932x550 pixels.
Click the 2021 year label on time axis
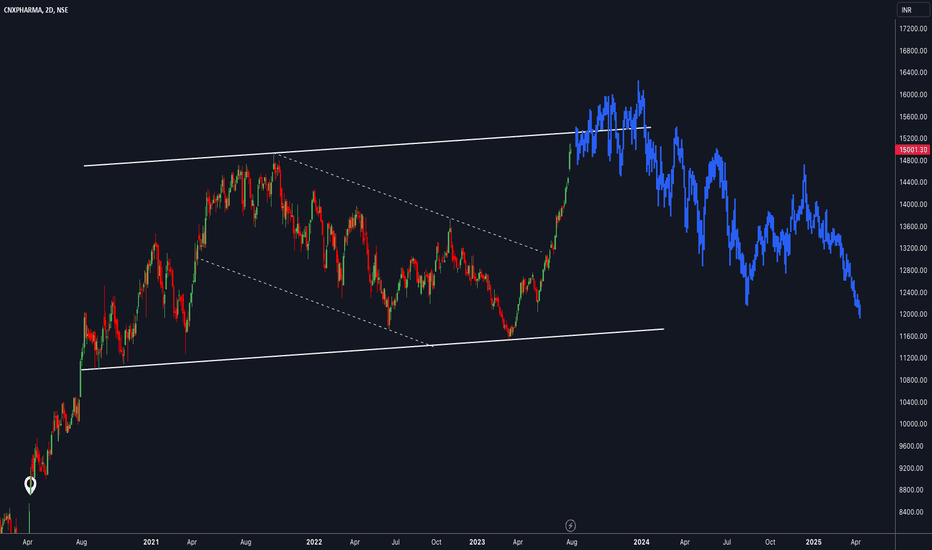(151, 542)
